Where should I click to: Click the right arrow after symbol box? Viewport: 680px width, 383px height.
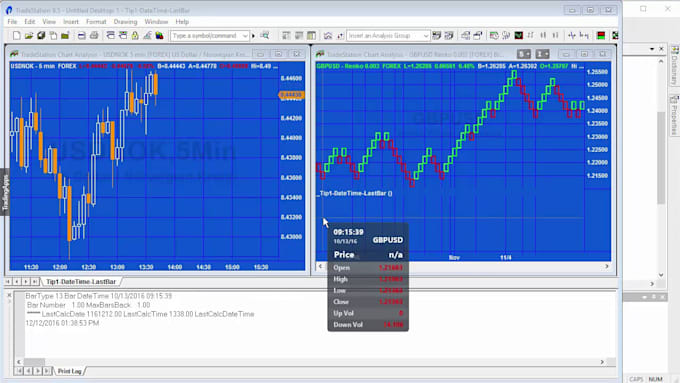tap(254, 36)
